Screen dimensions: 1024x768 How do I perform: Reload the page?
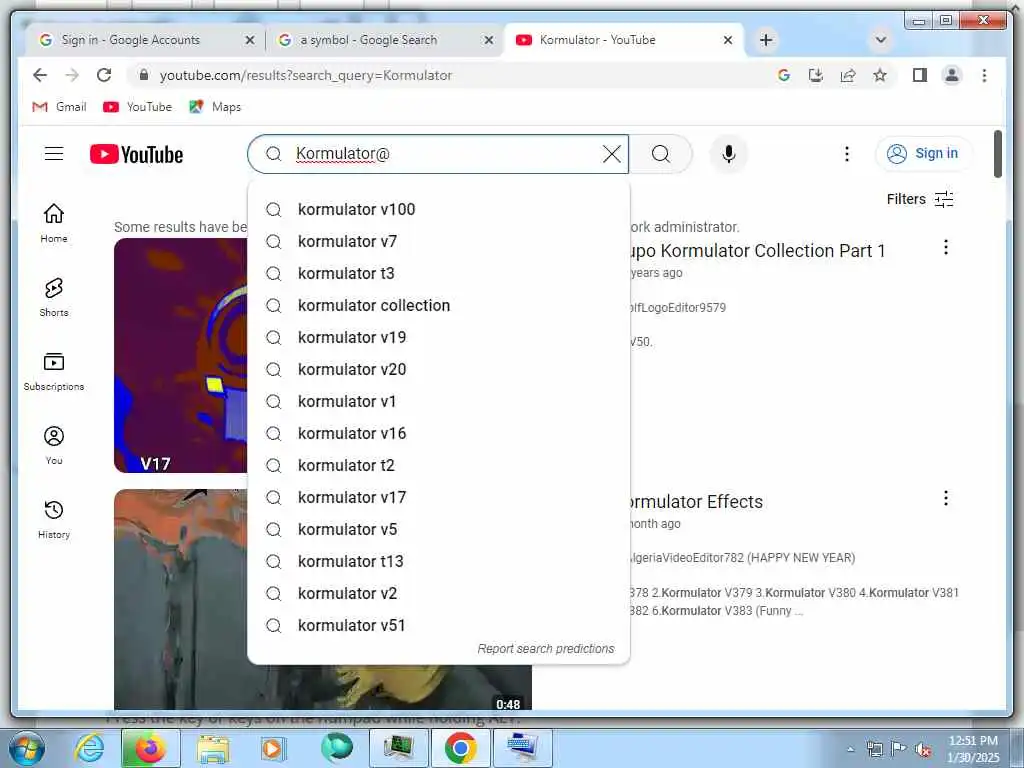click(x=104, y=75)
